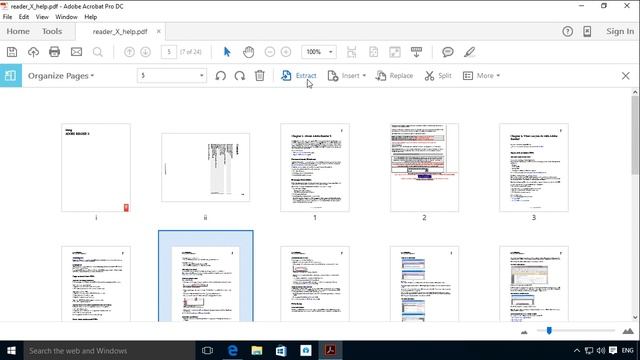Adjust the thumbnail size slider handle
This screenshot has height=360, width=640.
(549, 330)
